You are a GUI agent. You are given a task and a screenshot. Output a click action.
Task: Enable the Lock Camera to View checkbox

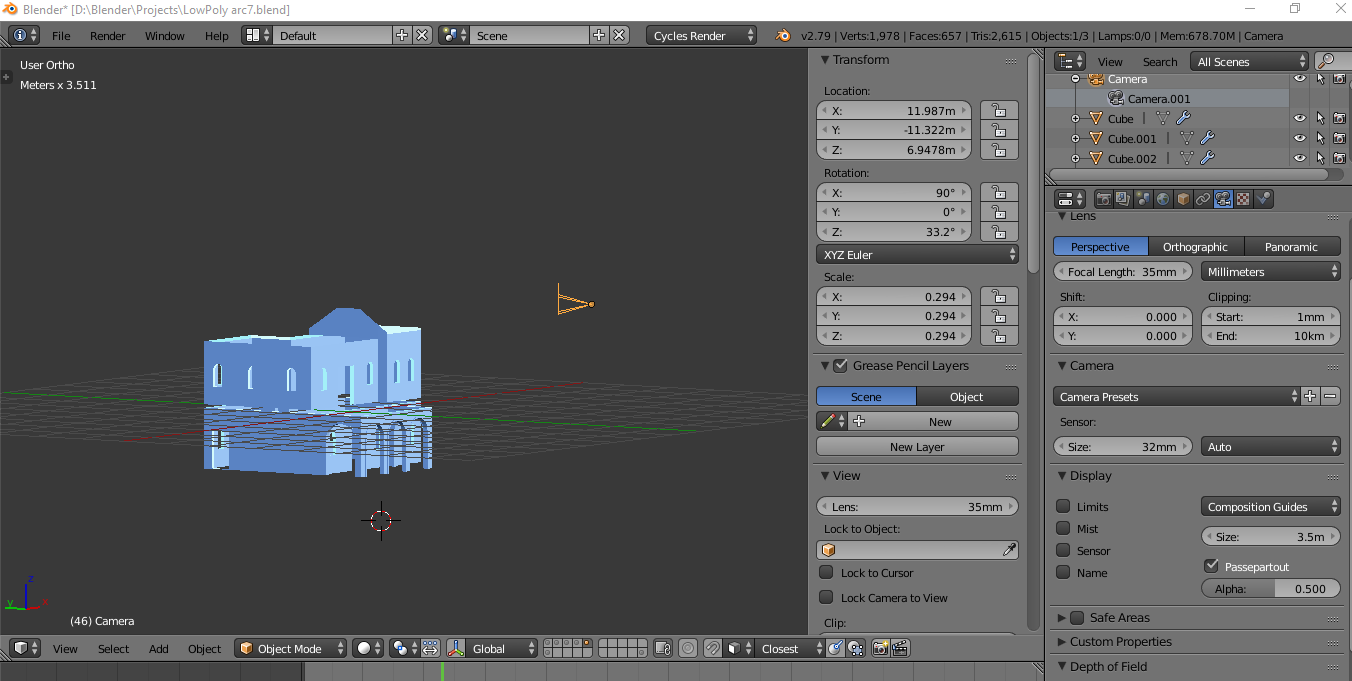(x=826, y=597)
